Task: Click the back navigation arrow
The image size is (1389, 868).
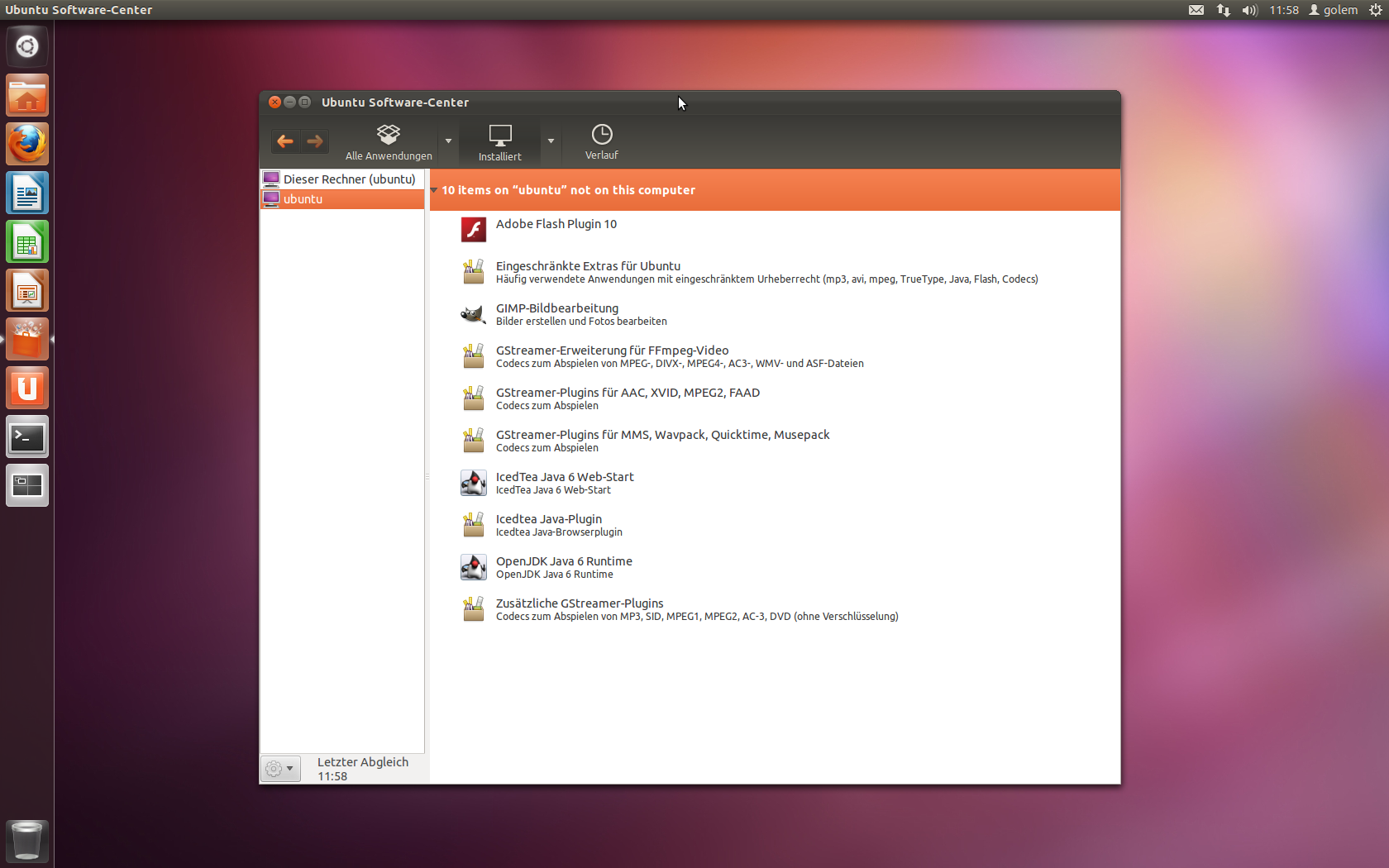Action: pos(285,141)
